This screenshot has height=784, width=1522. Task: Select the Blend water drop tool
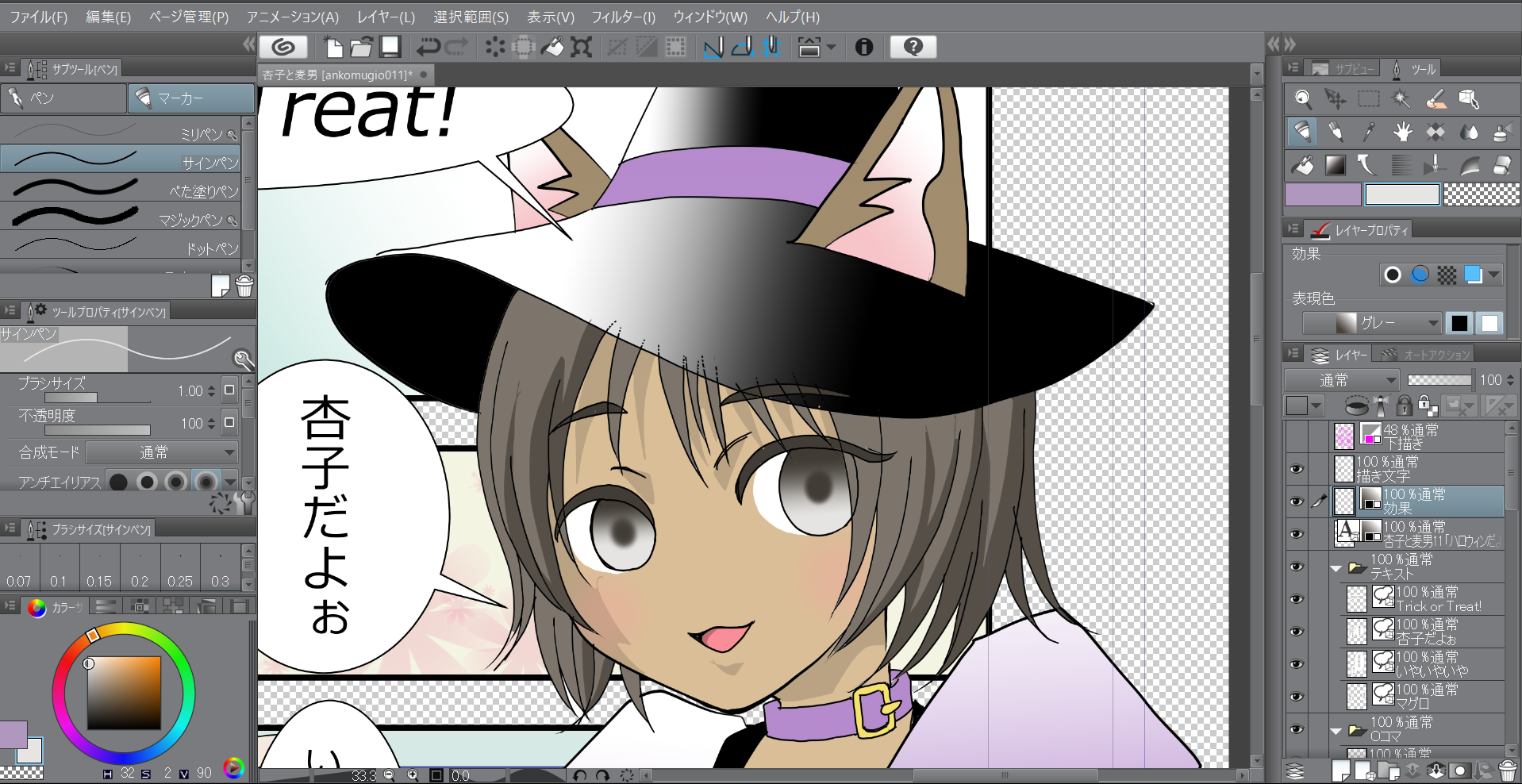point(1469,132)
